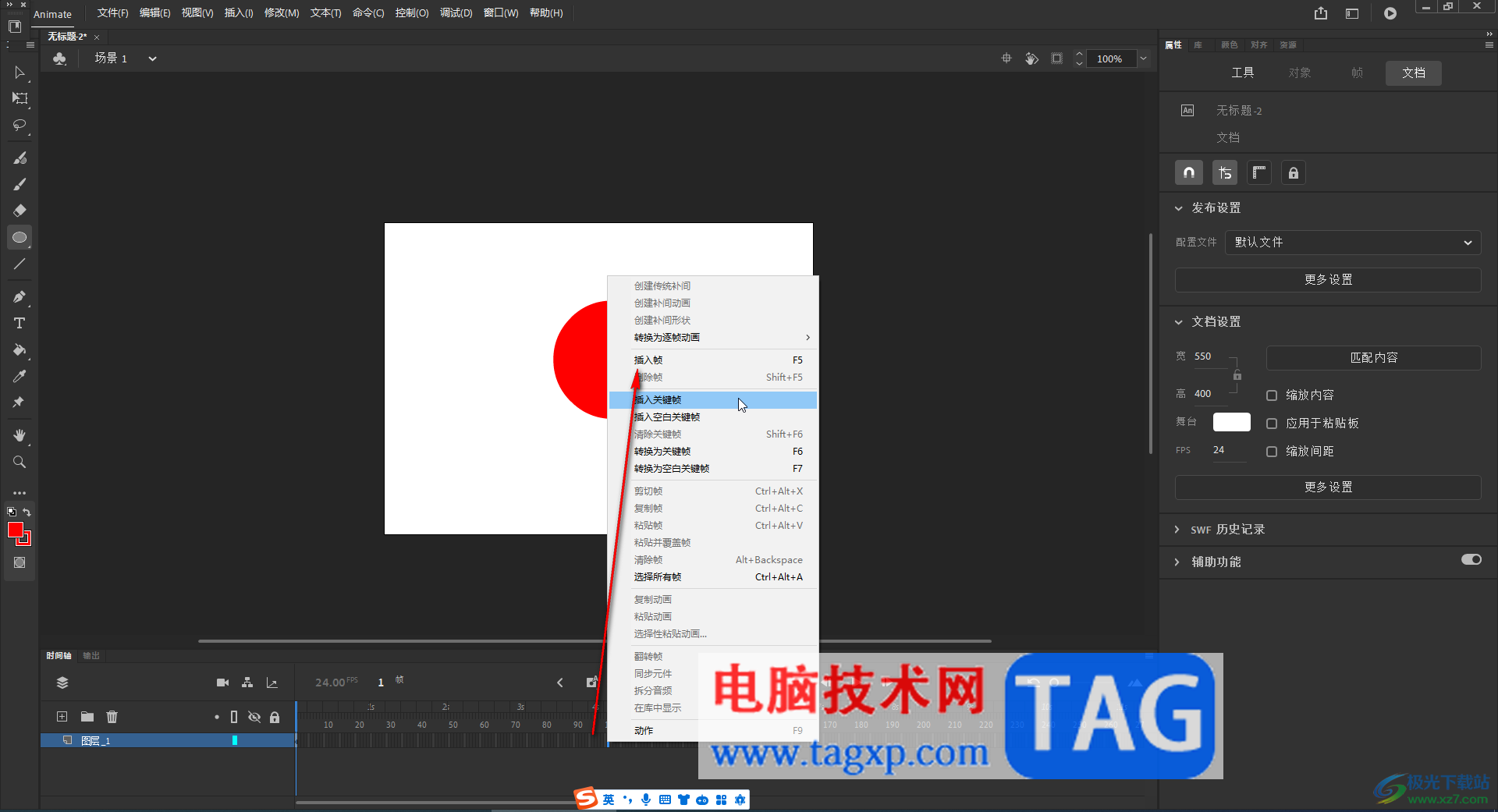Select the Hand tool
Screen dimensions: 1498x812
click(x=20, y=435)
